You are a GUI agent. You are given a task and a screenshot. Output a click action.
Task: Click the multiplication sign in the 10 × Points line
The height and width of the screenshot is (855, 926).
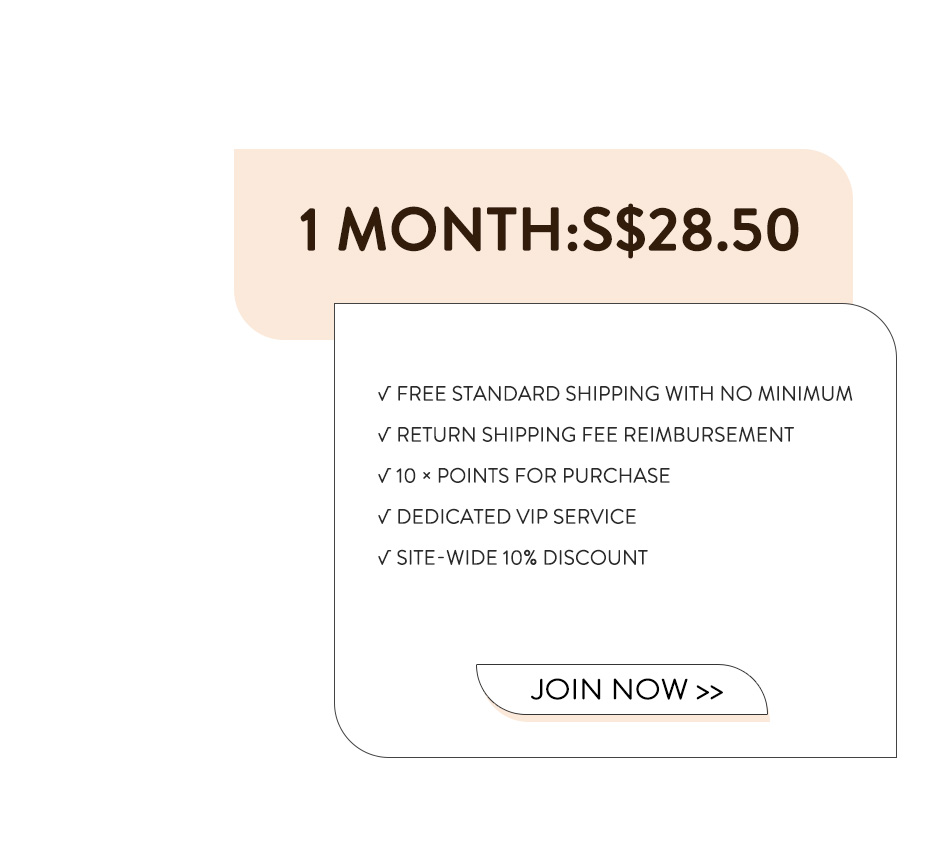426,476
